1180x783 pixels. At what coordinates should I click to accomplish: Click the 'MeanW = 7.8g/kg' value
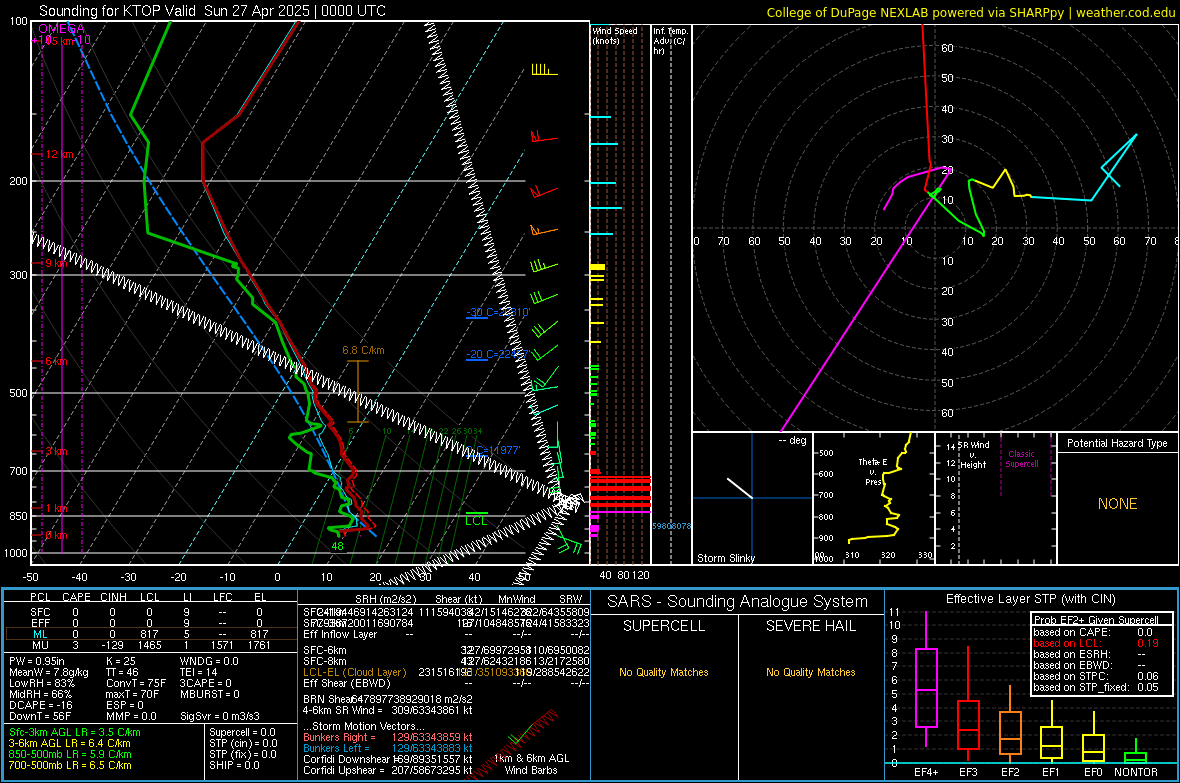click(48, 672)
